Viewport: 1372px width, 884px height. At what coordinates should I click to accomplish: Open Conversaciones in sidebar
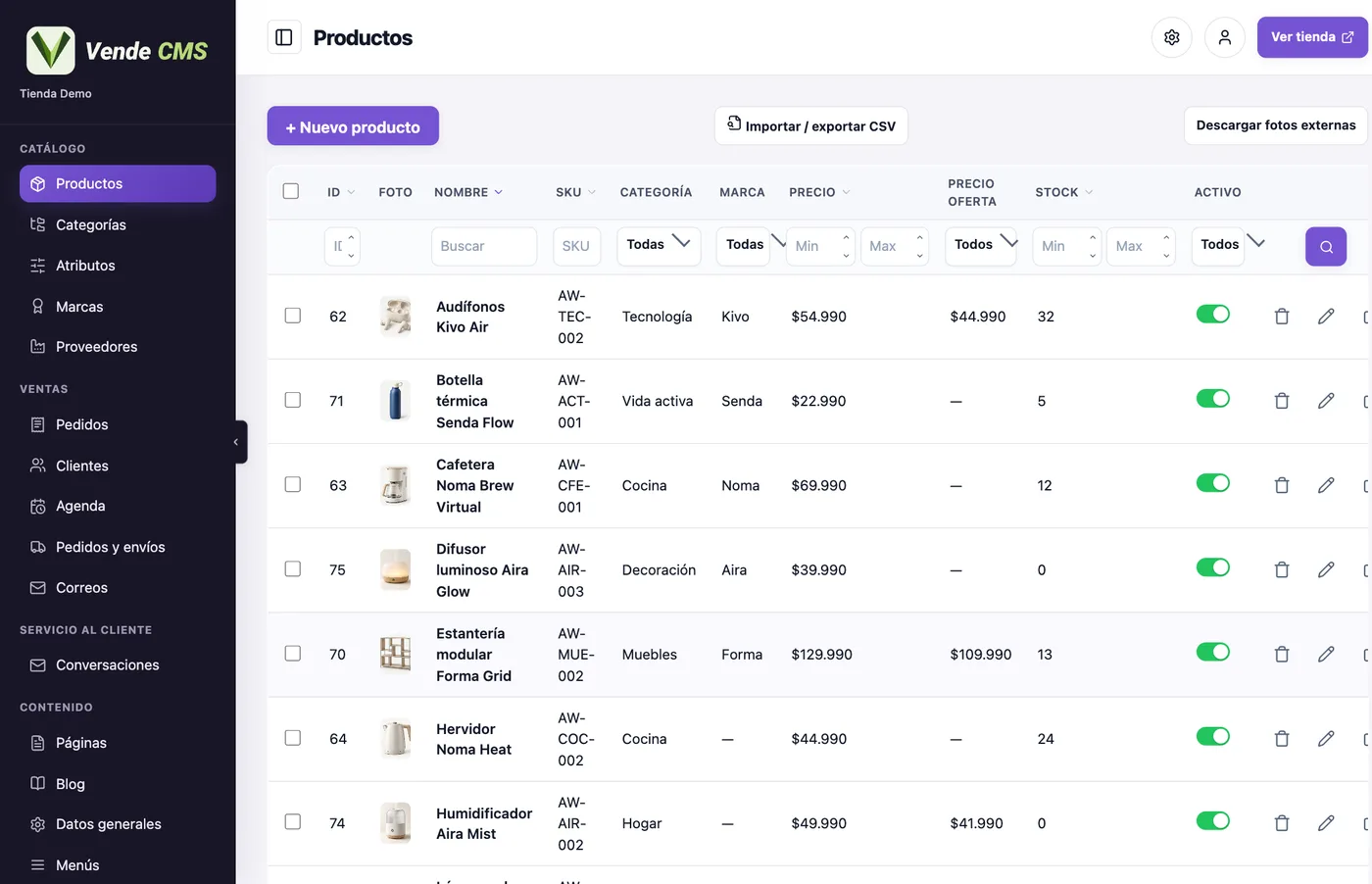[x=118, y=665]
